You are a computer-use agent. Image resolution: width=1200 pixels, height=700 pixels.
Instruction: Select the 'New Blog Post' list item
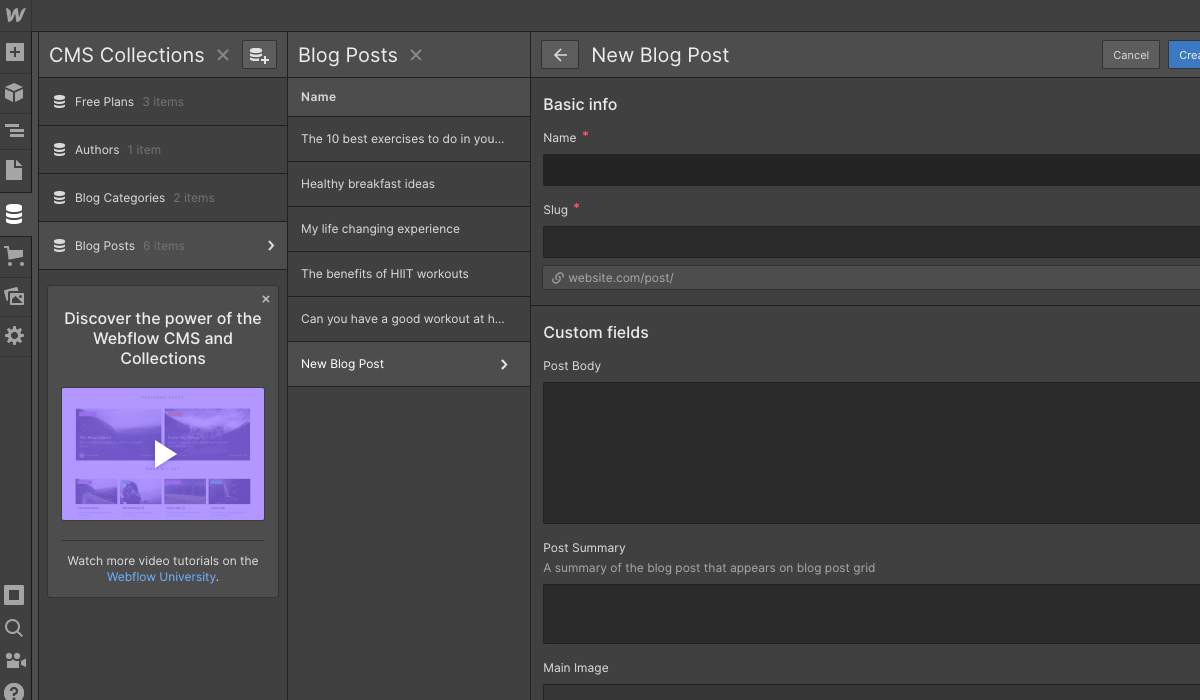(x=409, y=364)
